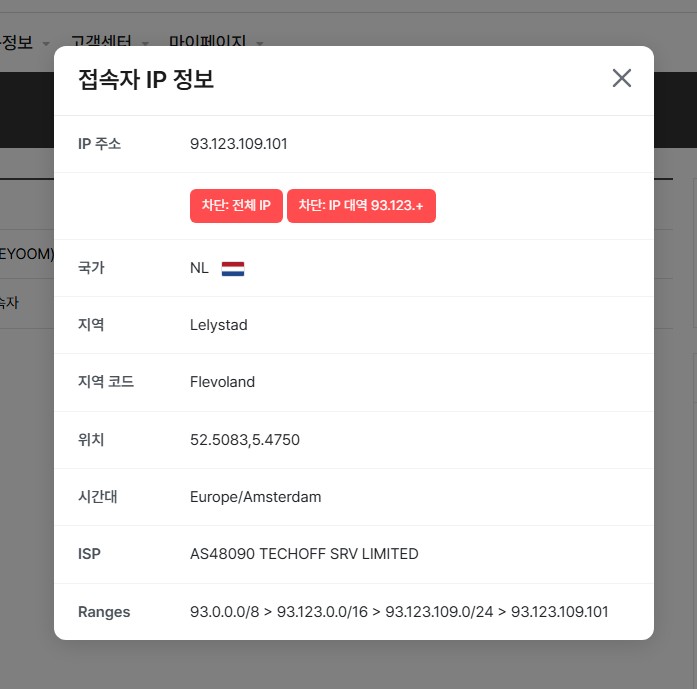Image resolution: width=697 pixels, height=689 pixels.
Task: Click the 접속자 IP 정보 dialog title
Action: tap(146, 80)
